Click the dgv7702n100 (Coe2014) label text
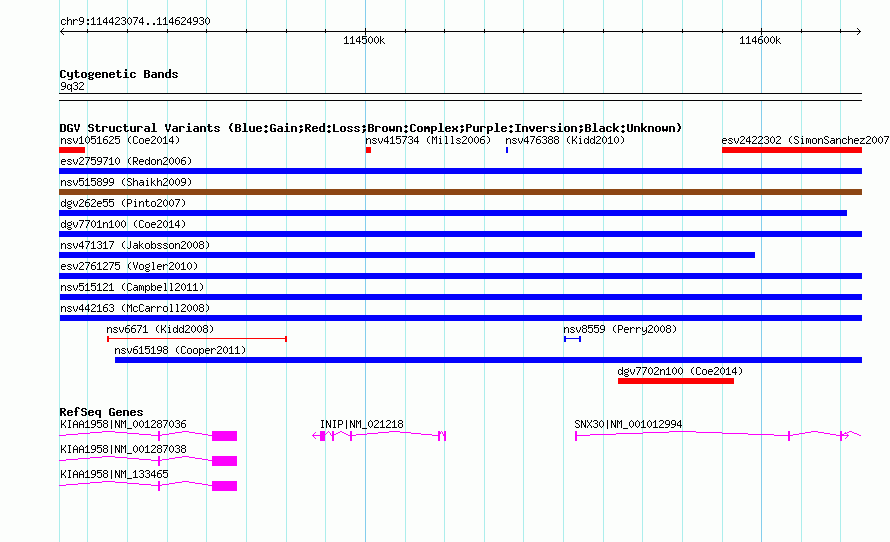Image resolution: width=890 pixels, height=542 pixels. click(x=680, y=371)
